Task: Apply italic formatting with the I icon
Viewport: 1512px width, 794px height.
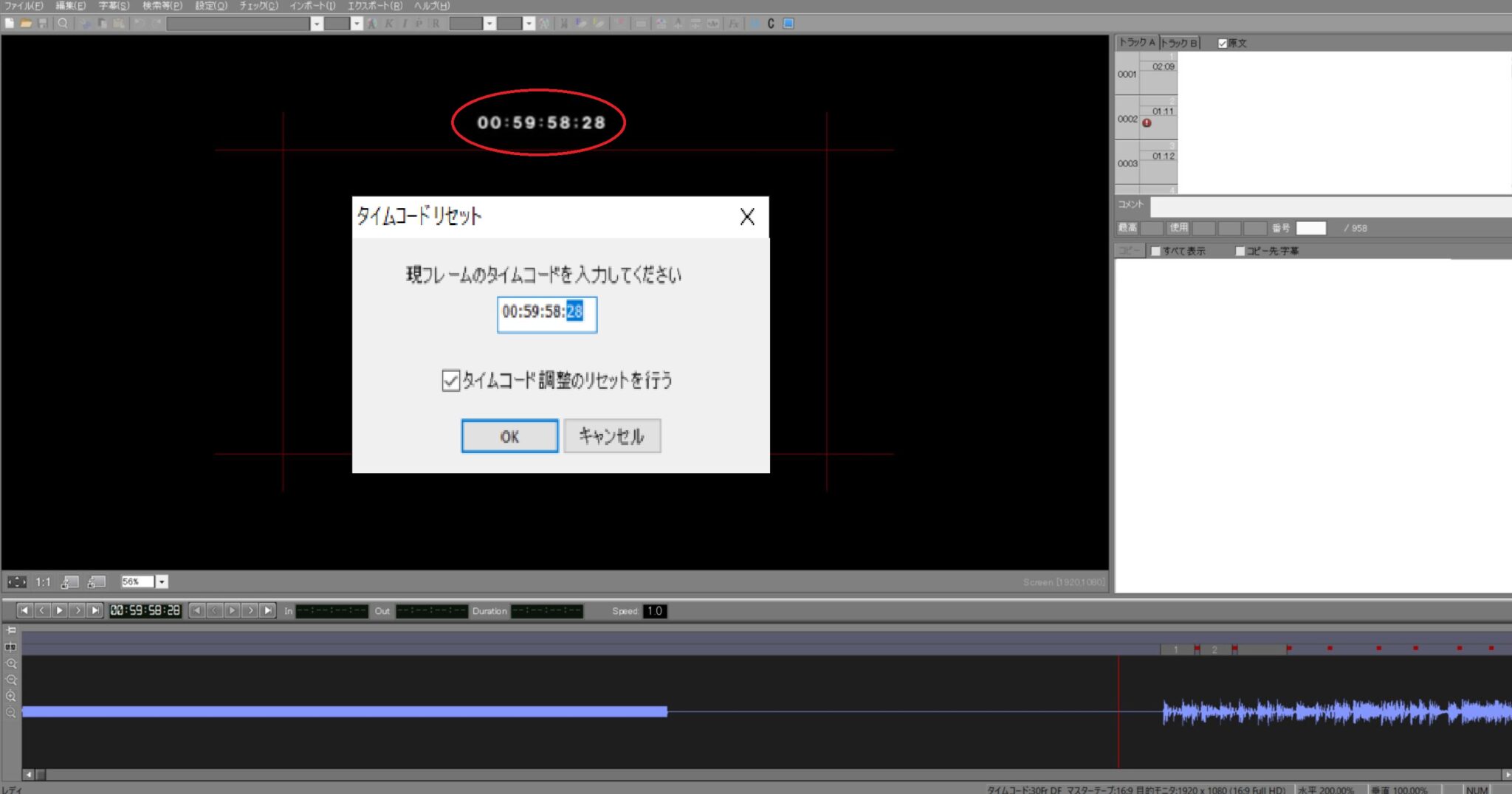Action: (405, 23)
